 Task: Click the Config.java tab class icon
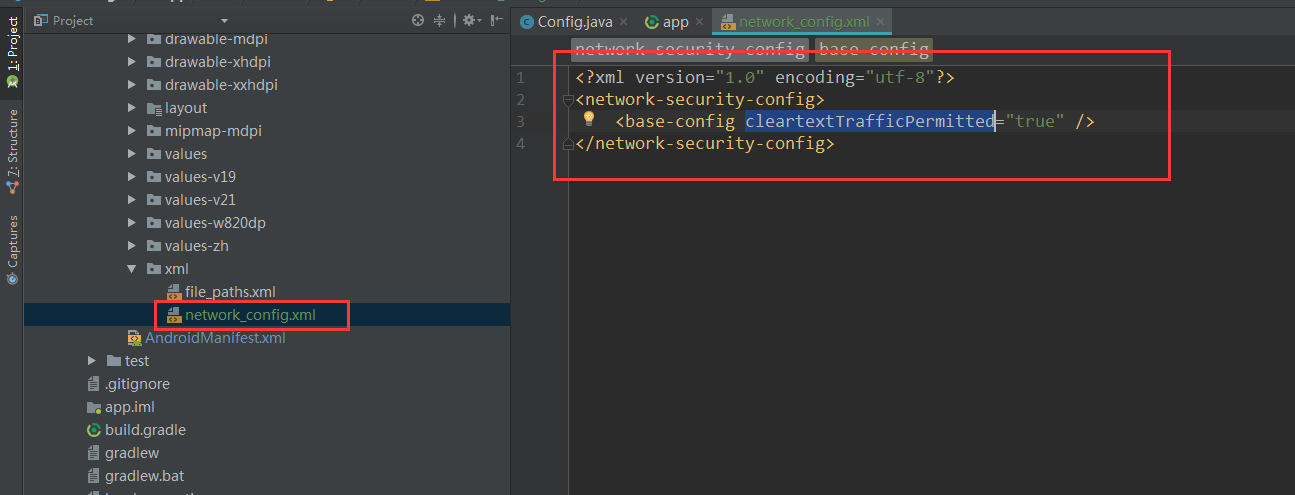526,21
